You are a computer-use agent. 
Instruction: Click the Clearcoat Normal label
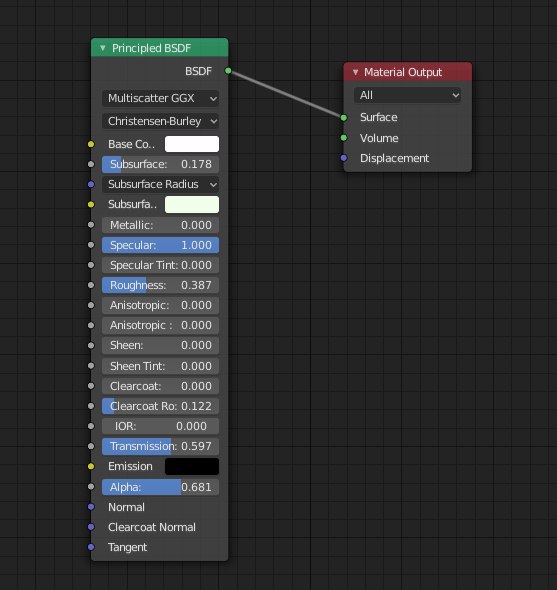click(x=152, y=527)
